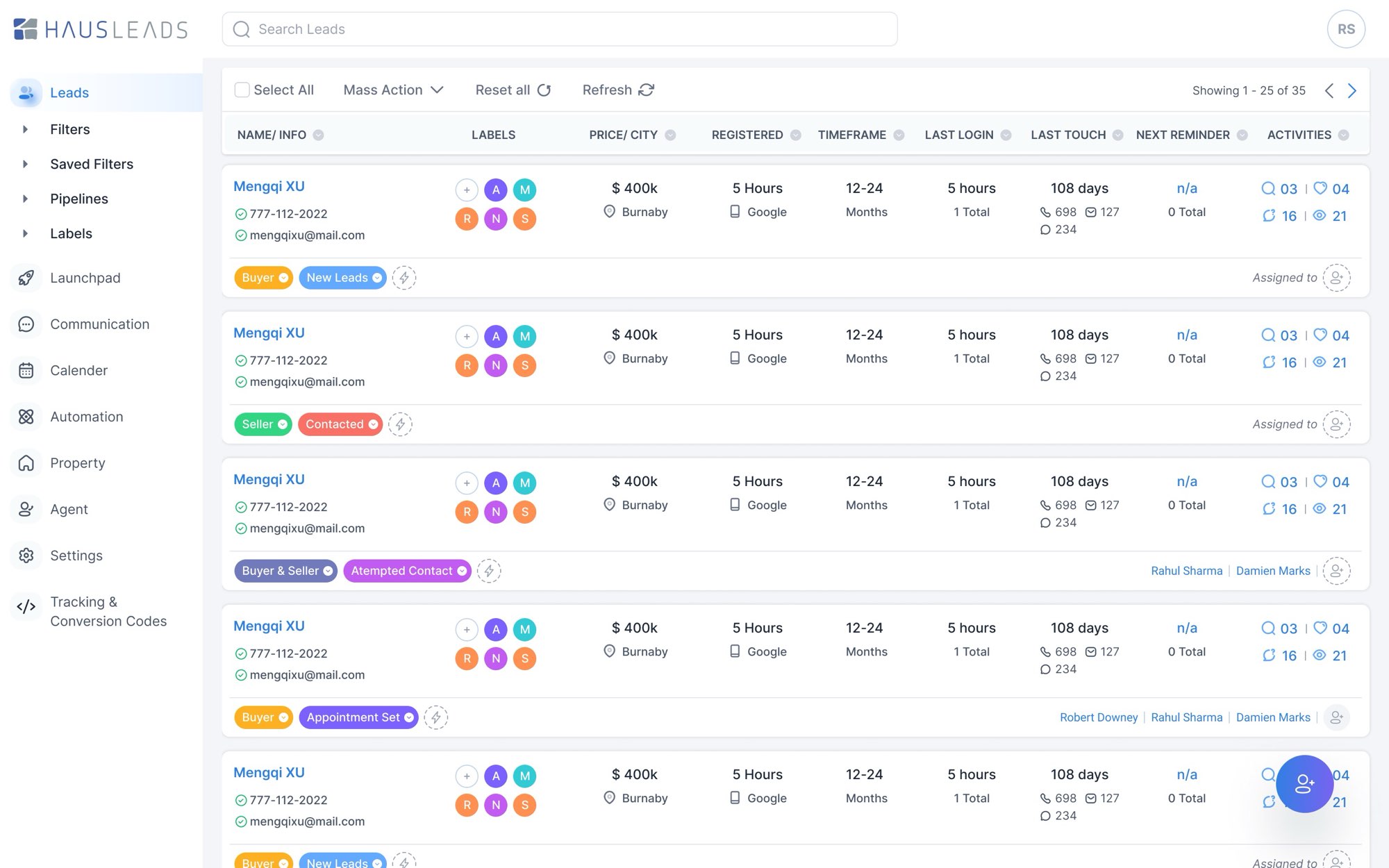Click lightning icon beside Contacted tag
This screenshot has height=868, width=1389.
coord(400,424)
